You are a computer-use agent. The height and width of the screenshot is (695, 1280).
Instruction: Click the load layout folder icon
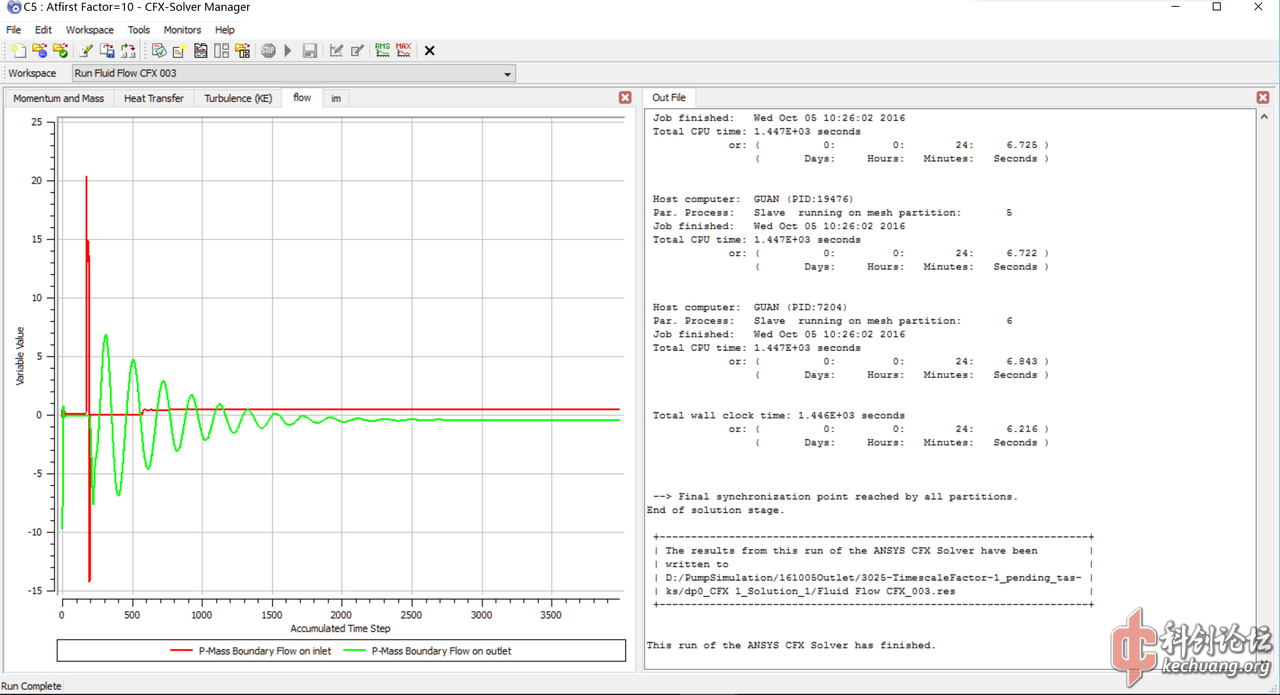[x=243, y=51]
